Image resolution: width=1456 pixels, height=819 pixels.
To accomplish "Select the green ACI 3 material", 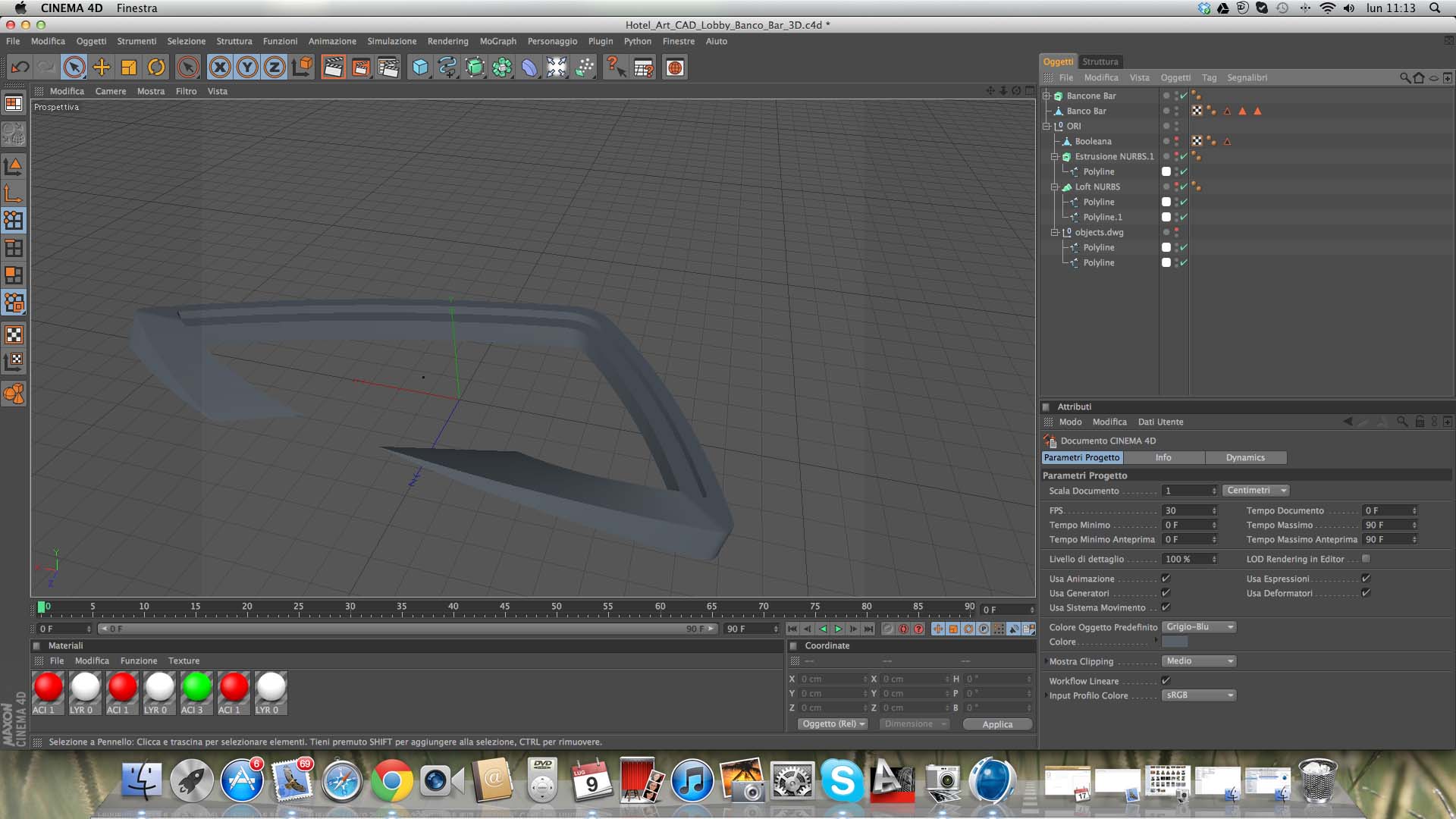I will [x=196, y=688].
